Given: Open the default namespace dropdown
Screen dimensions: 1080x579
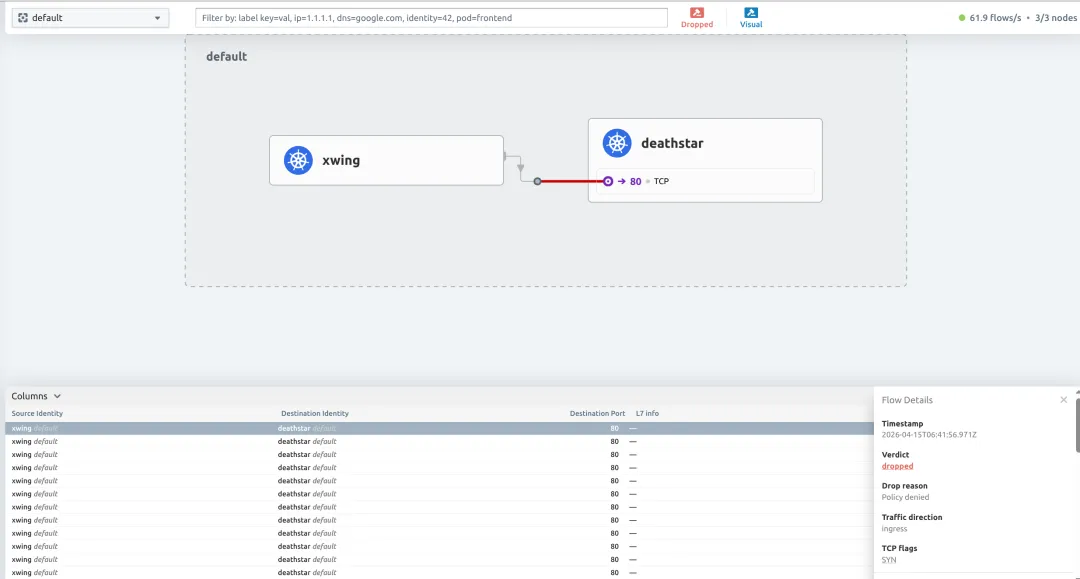Looking at the screenshot, I should tap(90, 18).
